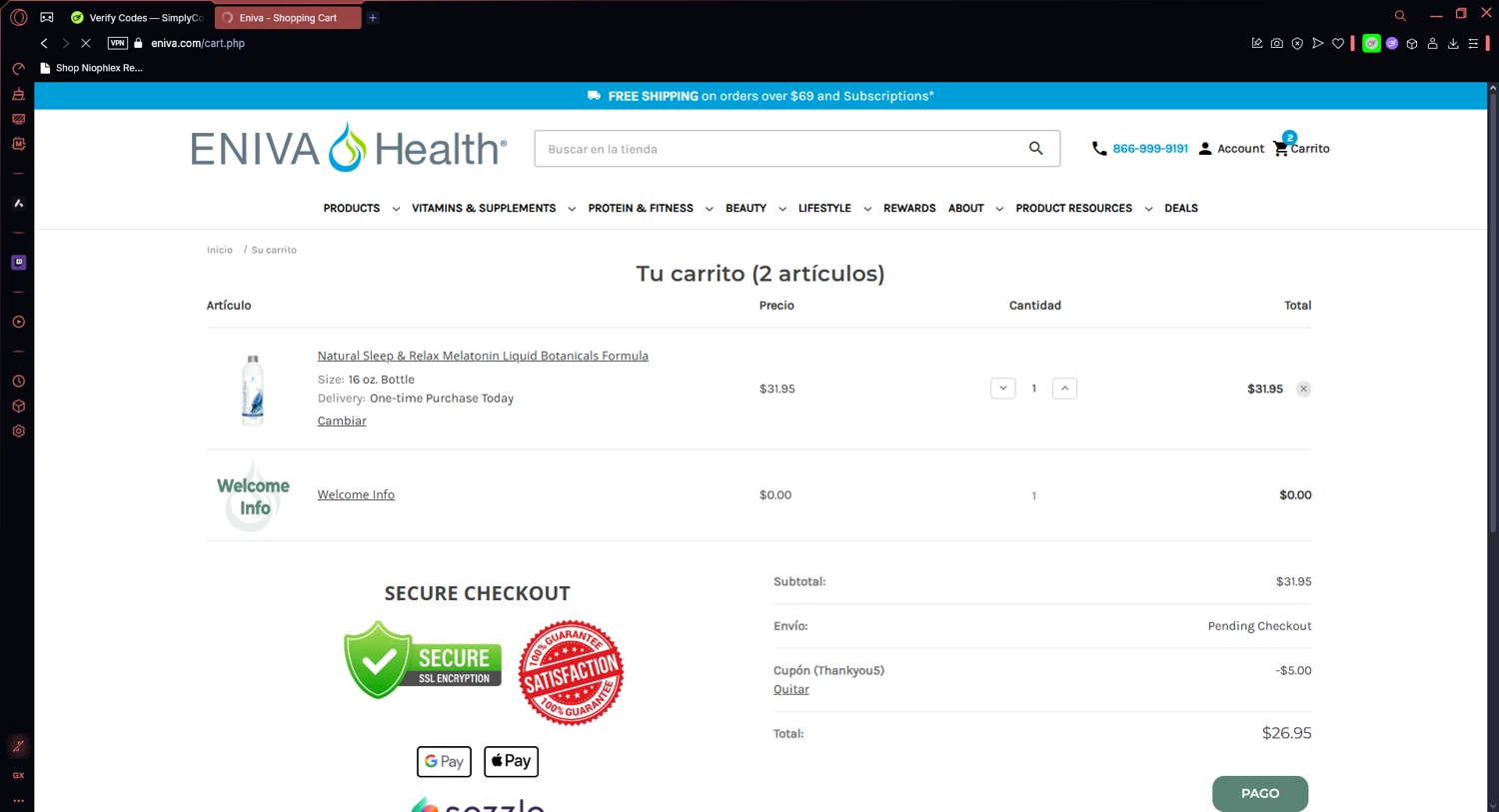Open the Twitch panel in sidebar
This screenshot has height=812, width=1499.
(x=18, y=262)
